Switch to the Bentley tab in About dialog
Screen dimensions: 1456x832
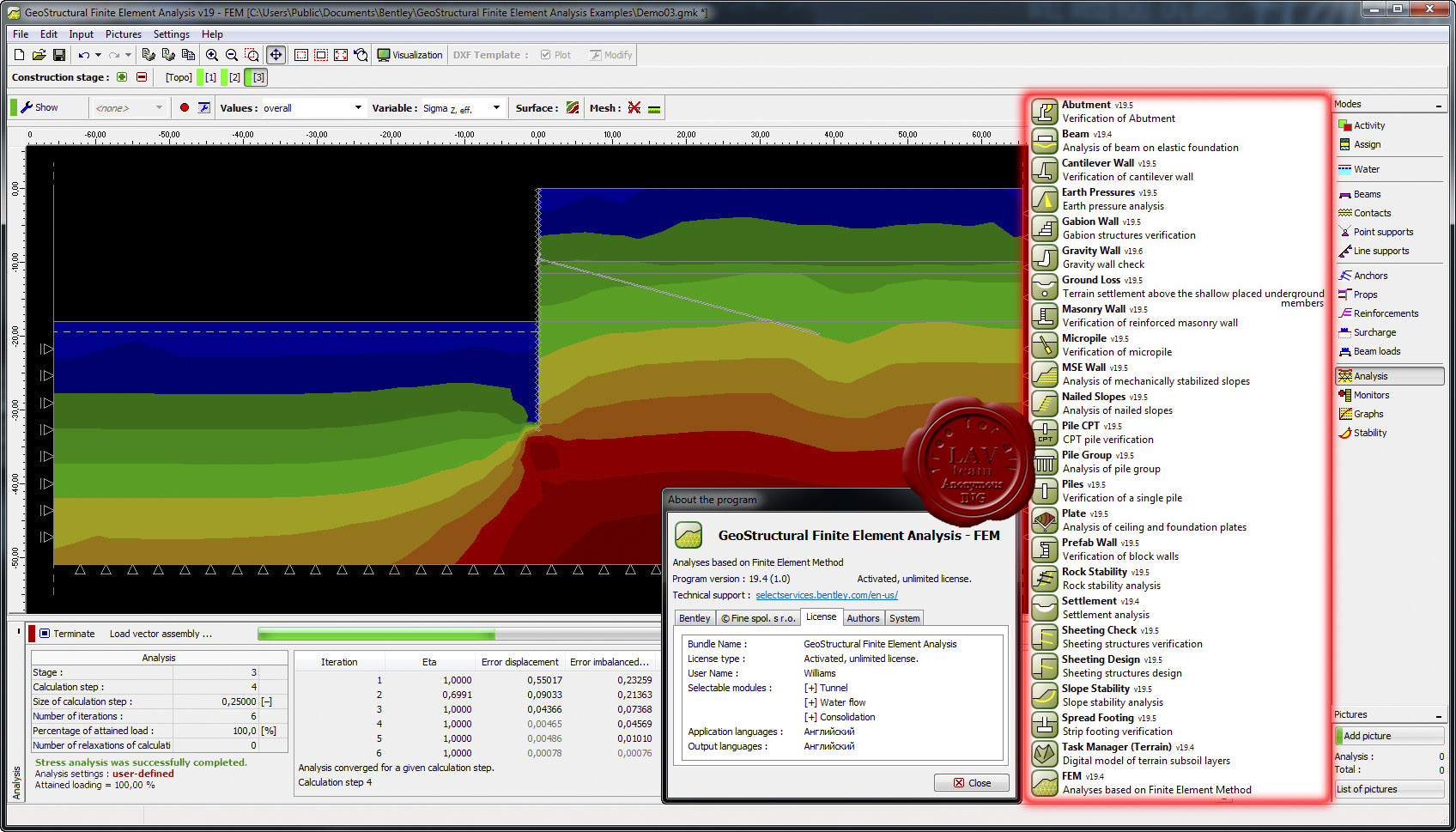[x=695, y=618]
